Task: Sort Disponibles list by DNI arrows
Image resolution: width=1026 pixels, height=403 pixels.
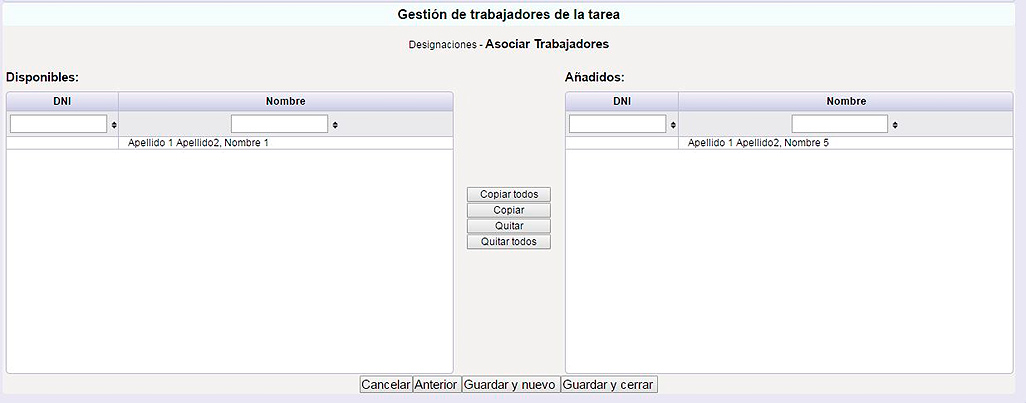Action: click(114, 124)
